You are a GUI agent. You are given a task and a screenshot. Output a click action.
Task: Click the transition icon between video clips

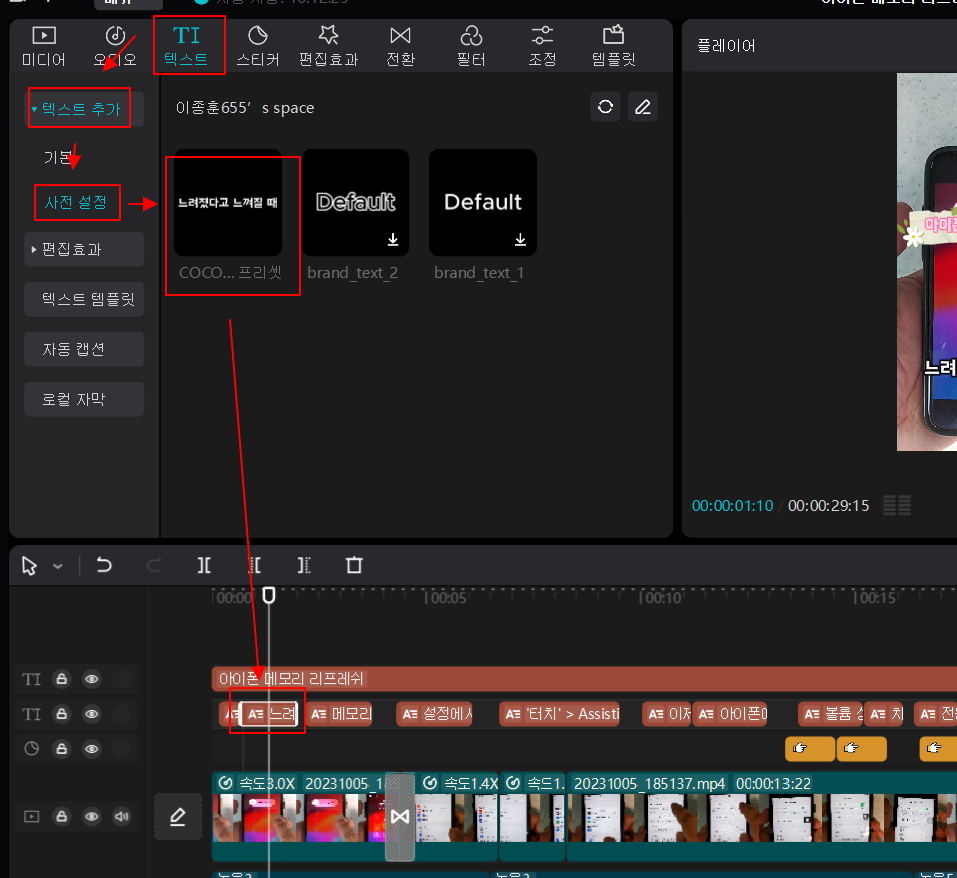coord(400,816)
